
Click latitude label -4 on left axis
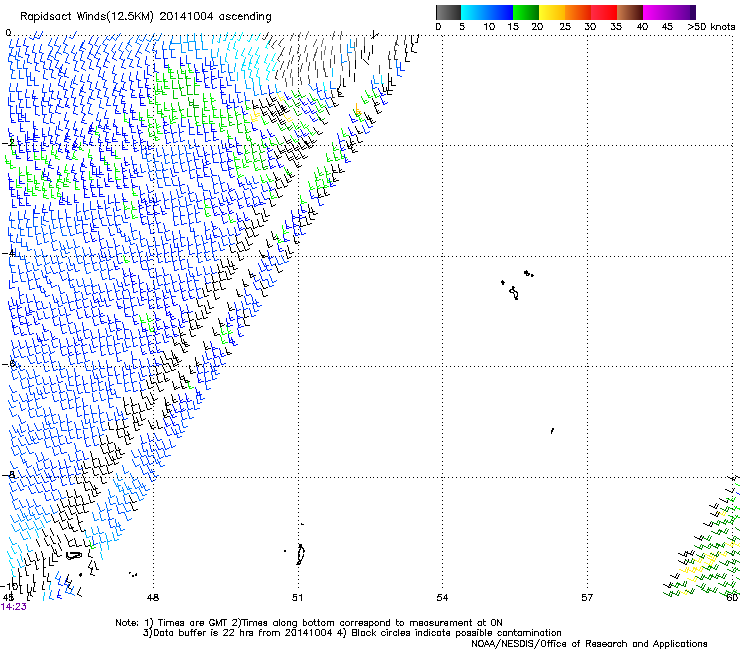(8, 253)
